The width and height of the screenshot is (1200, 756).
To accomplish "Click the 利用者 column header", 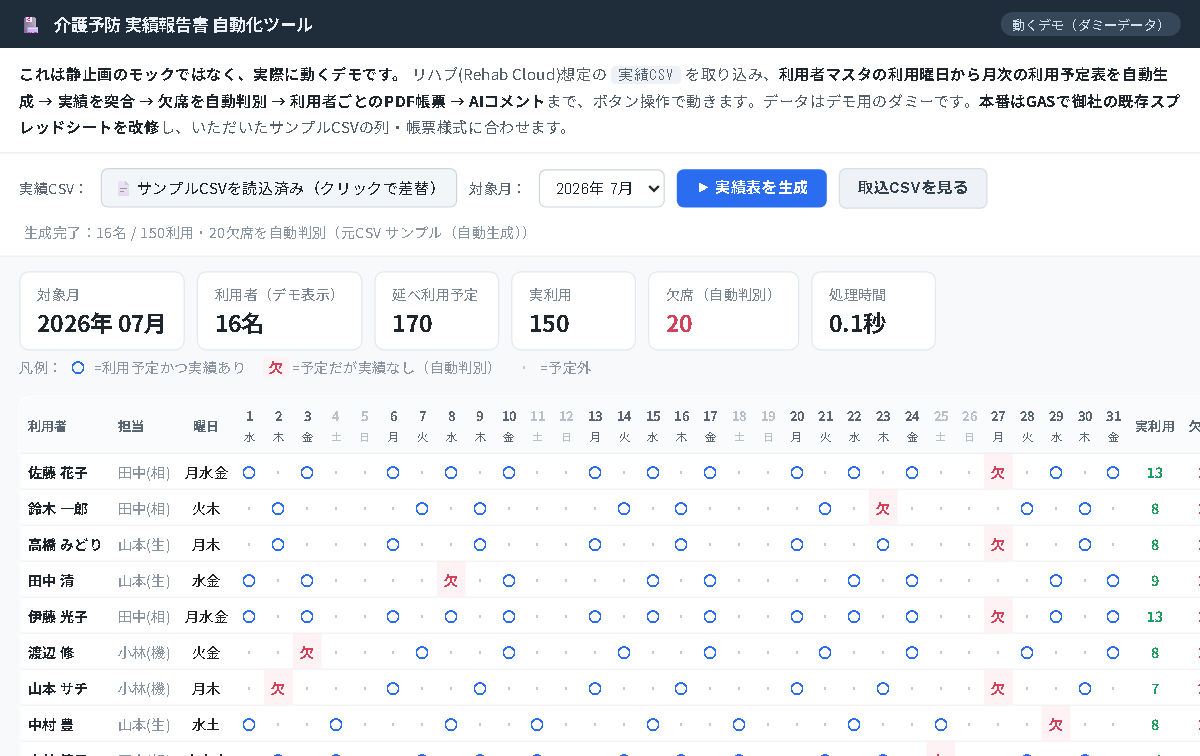I will pyautogui.click(x=47, y=426).
